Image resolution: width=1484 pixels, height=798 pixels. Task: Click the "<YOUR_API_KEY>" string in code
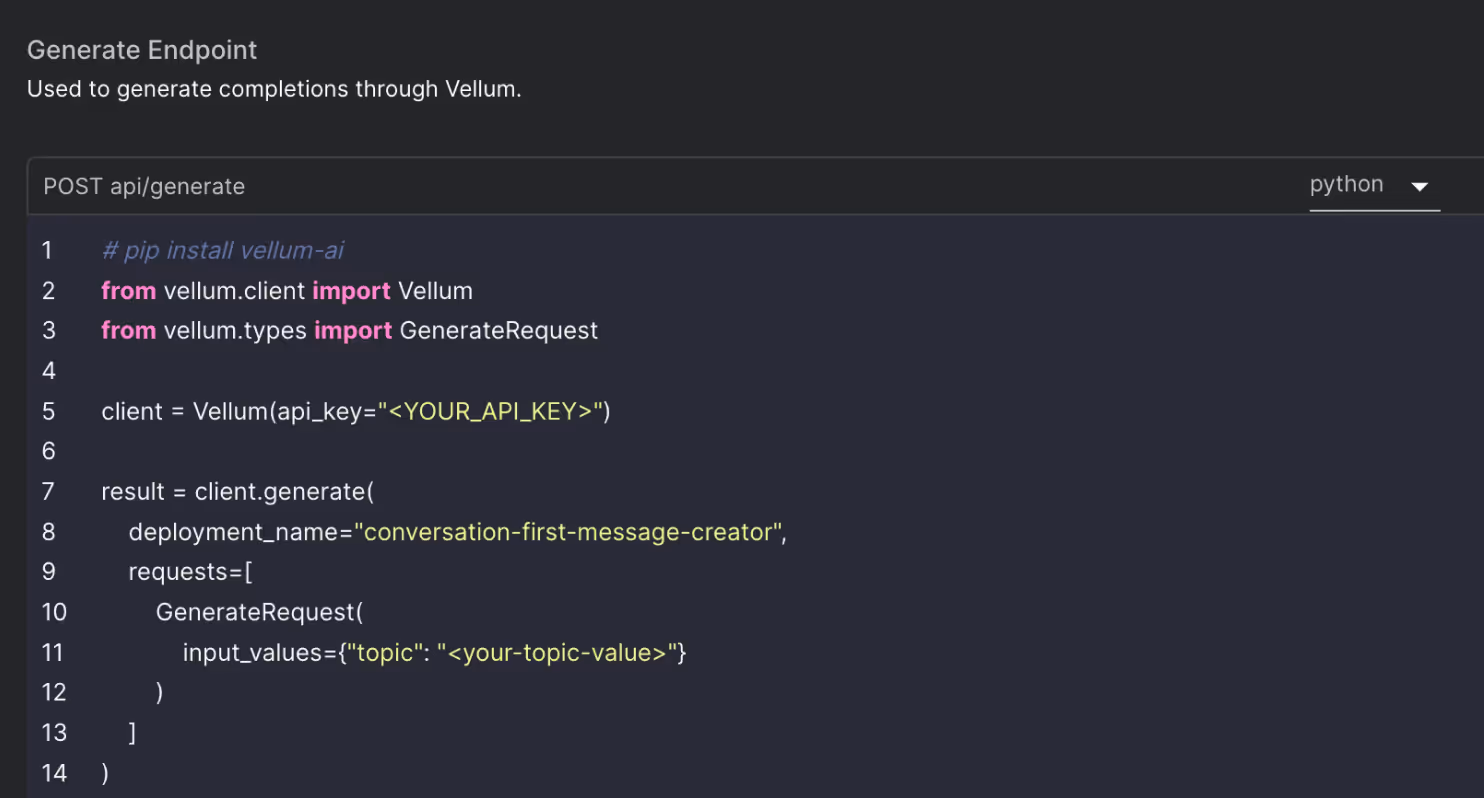[490, 411]
